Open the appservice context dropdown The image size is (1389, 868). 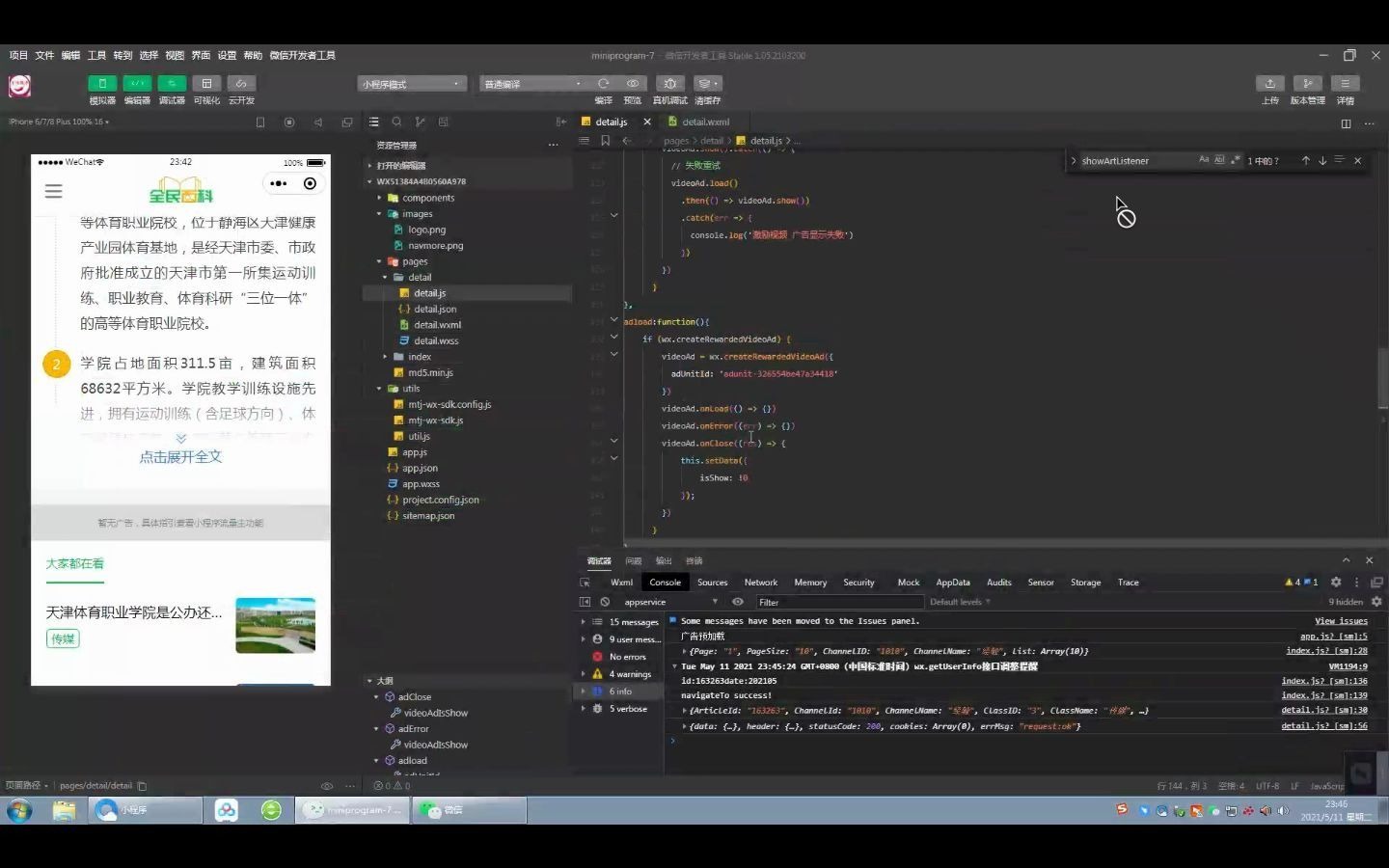click(x=670, y=602)
